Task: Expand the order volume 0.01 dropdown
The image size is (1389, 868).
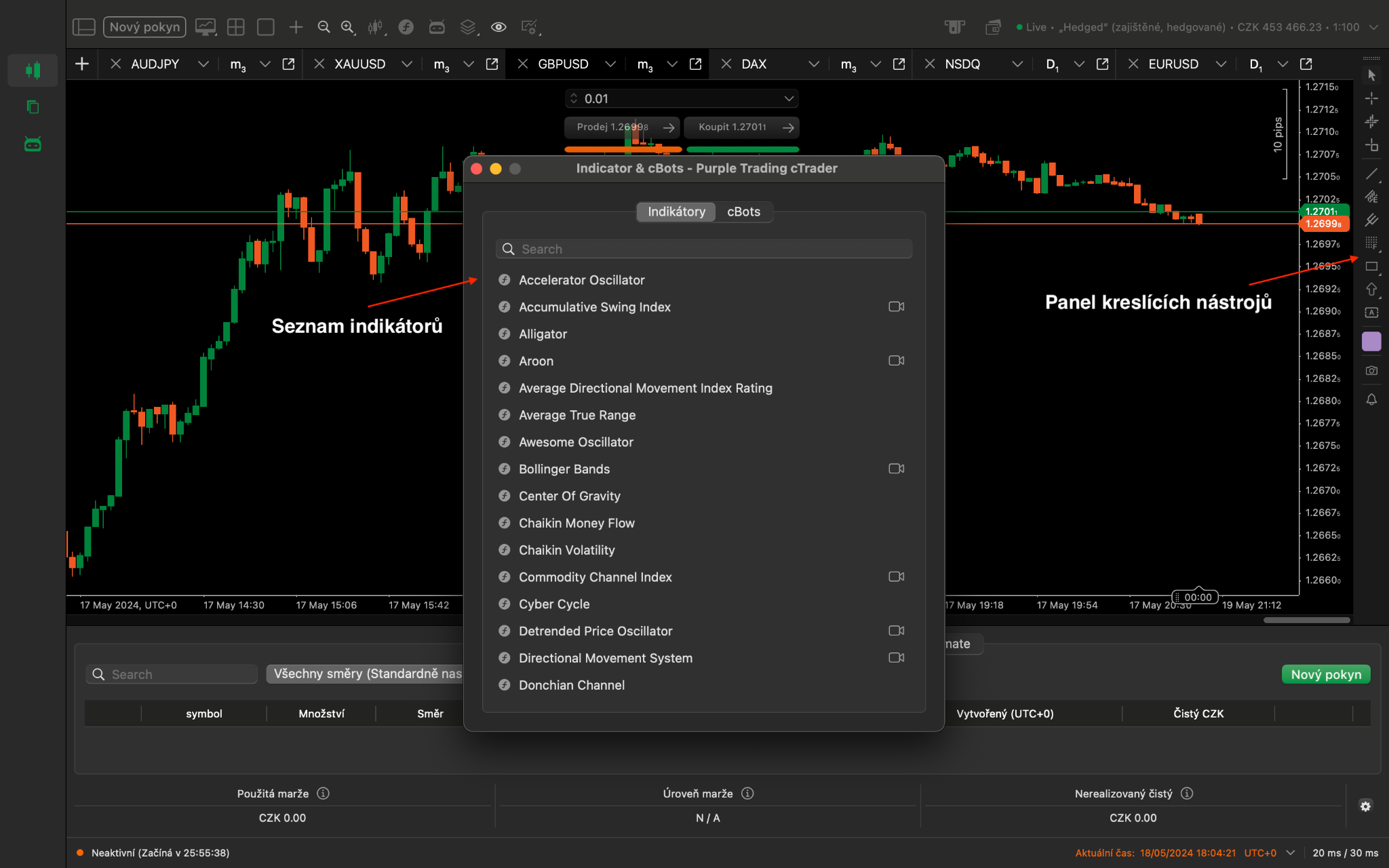Action: [x=789, y=99]
